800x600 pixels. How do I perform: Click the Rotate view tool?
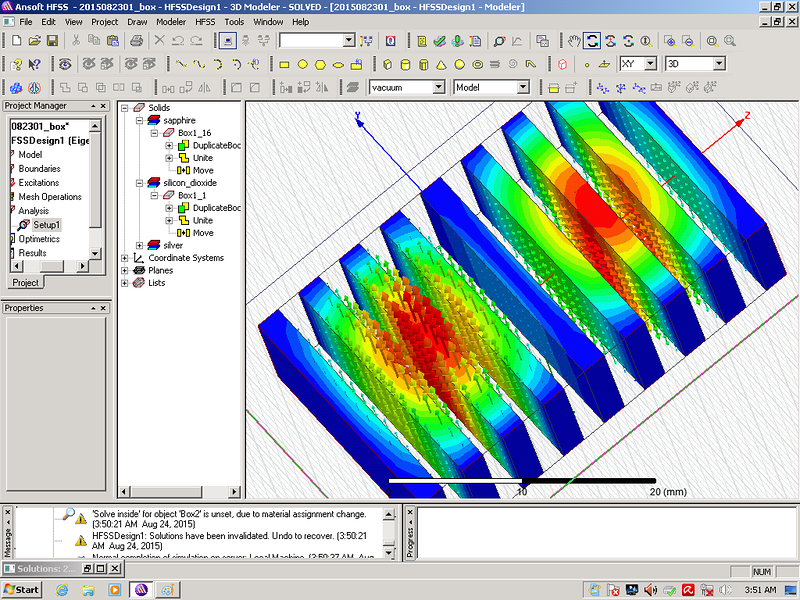[x=592, y=41]
